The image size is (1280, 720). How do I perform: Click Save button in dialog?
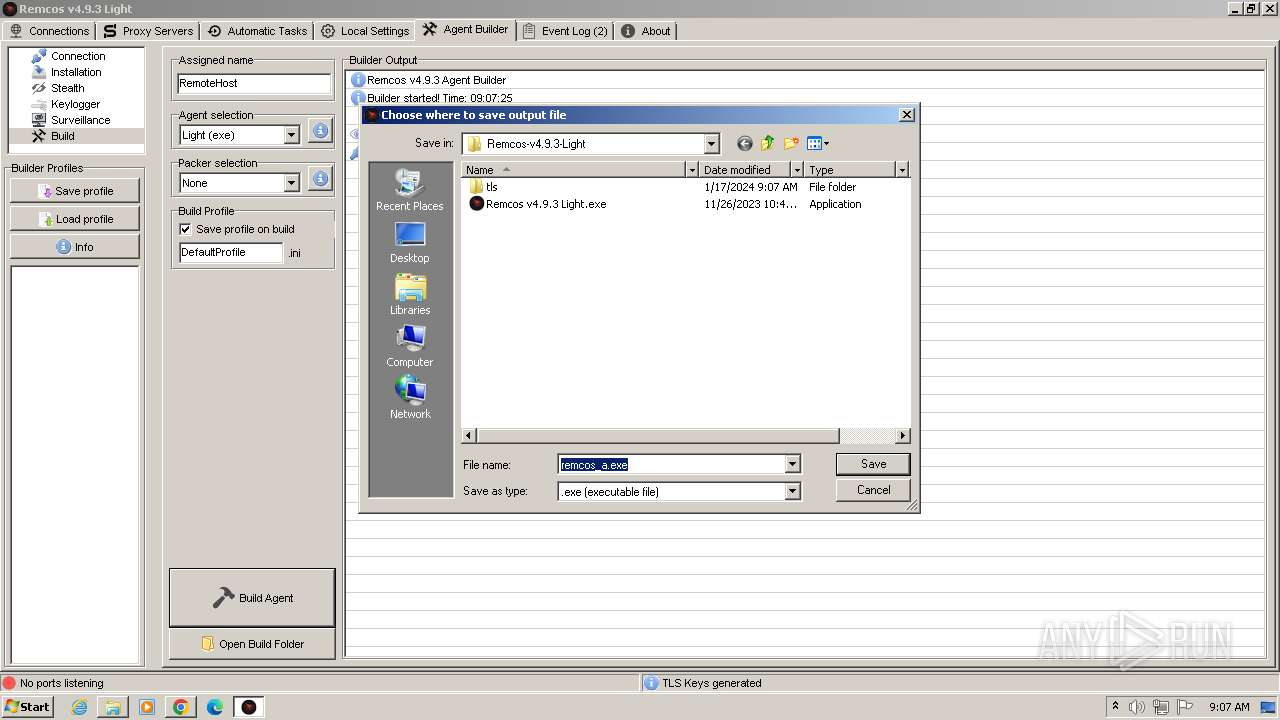pos(873,464)
